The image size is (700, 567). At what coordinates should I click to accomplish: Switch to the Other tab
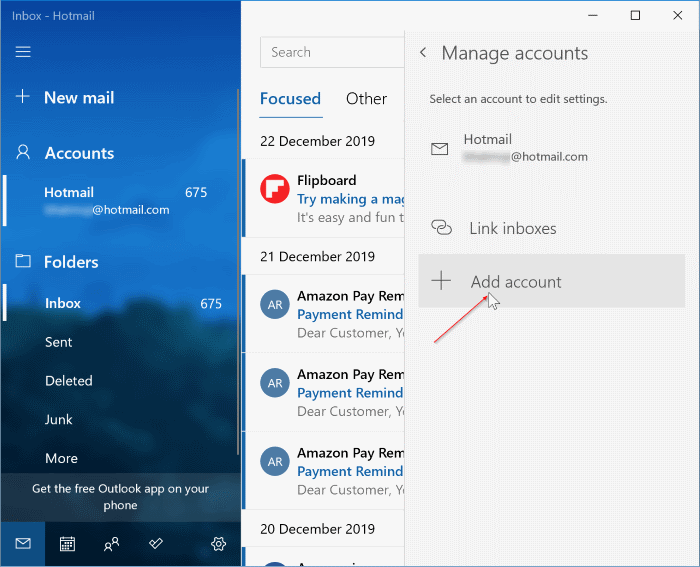tap(366, 99)
